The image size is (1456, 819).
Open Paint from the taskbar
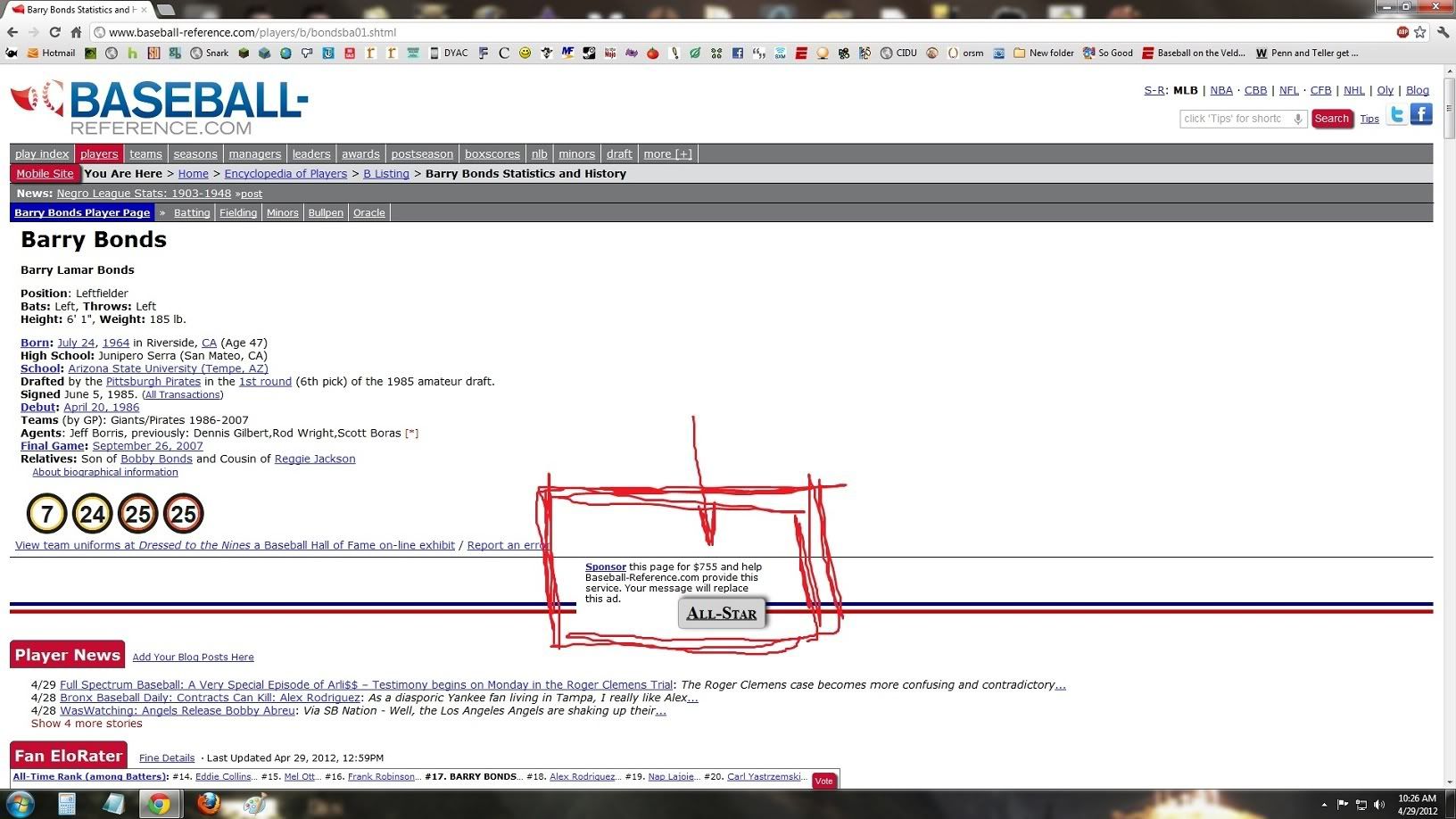[x=254, y=804]
